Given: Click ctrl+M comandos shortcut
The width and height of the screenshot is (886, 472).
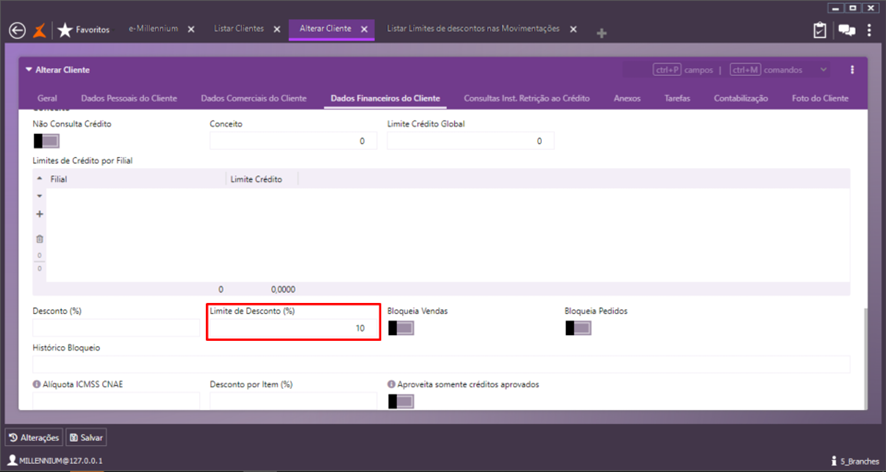Looking at the screenshot, I should pyautogui.click(x=766, y=70).
